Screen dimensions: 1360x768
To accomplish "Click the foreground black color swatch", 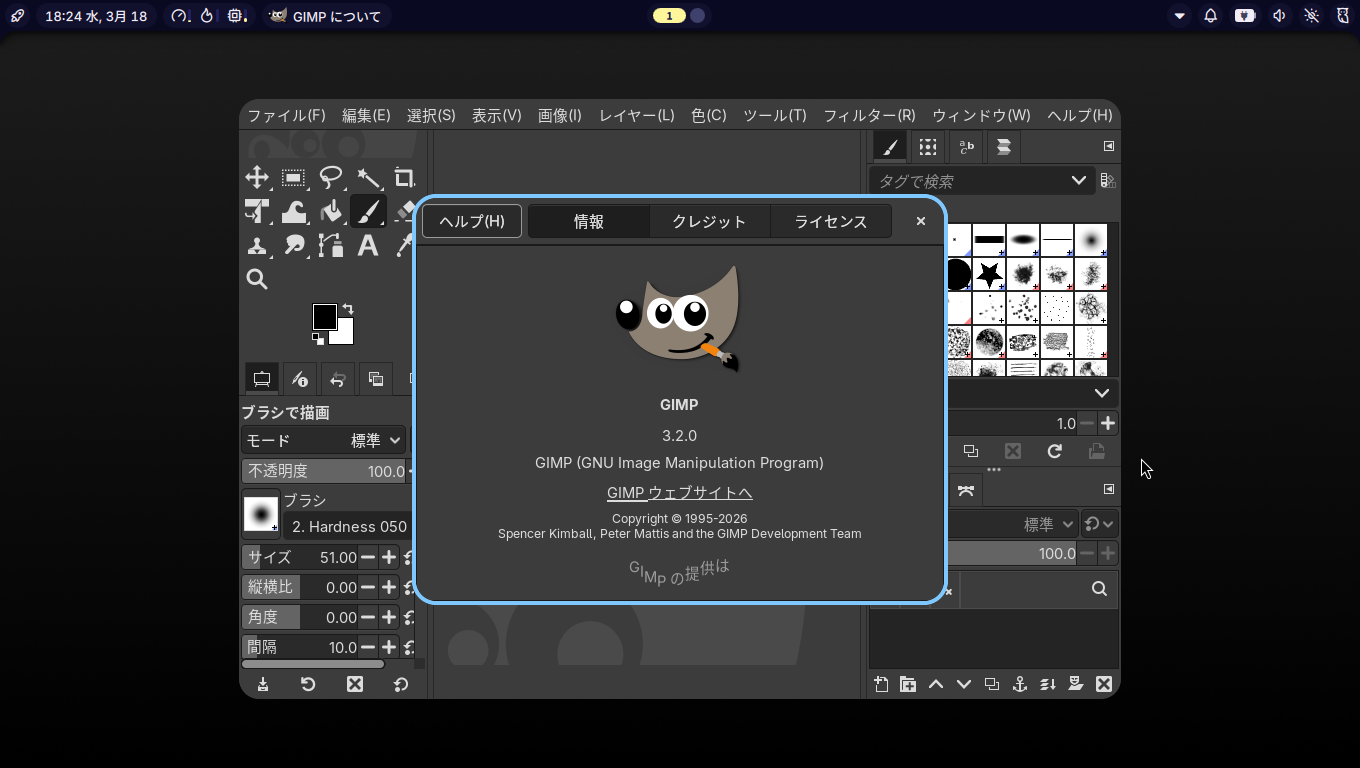I will point(322,315).
